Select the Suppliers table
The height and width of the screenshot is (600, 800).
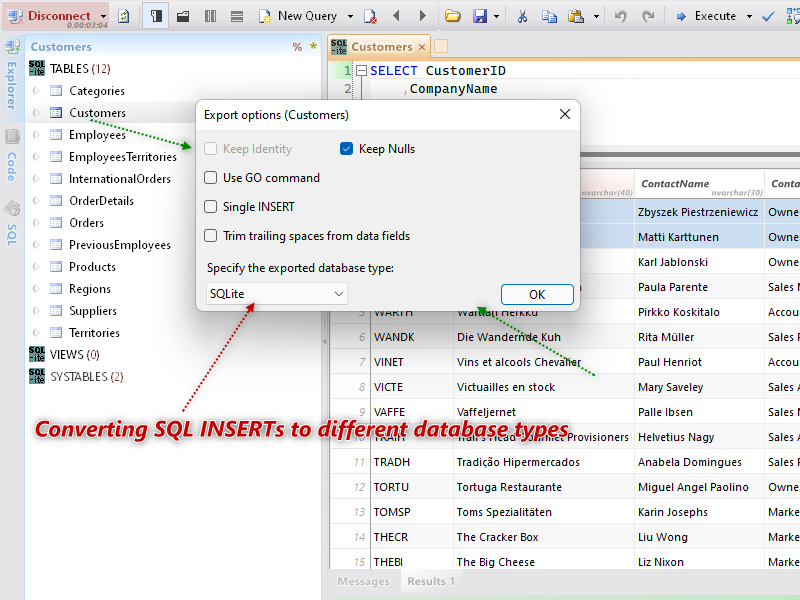pos(93,310)
